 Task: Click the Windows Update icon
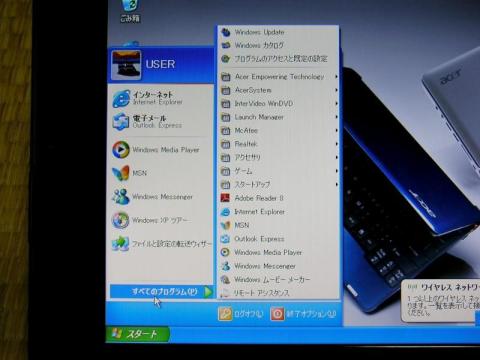tap(226, 32)
